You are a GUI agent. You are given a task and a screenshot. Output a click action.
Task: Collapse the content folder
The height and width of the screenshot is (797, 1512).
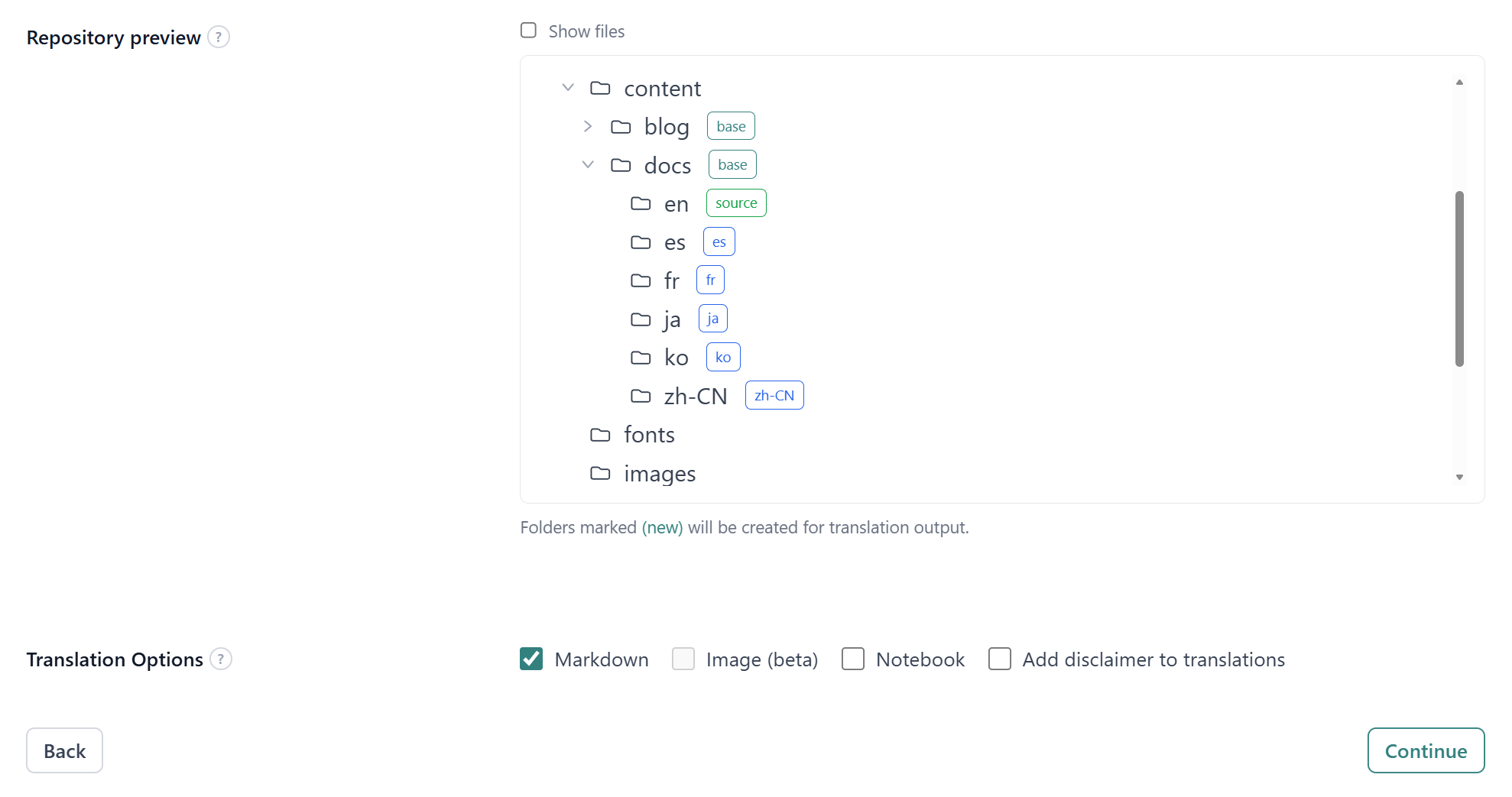pyautogui.click(x=568, y=87)
